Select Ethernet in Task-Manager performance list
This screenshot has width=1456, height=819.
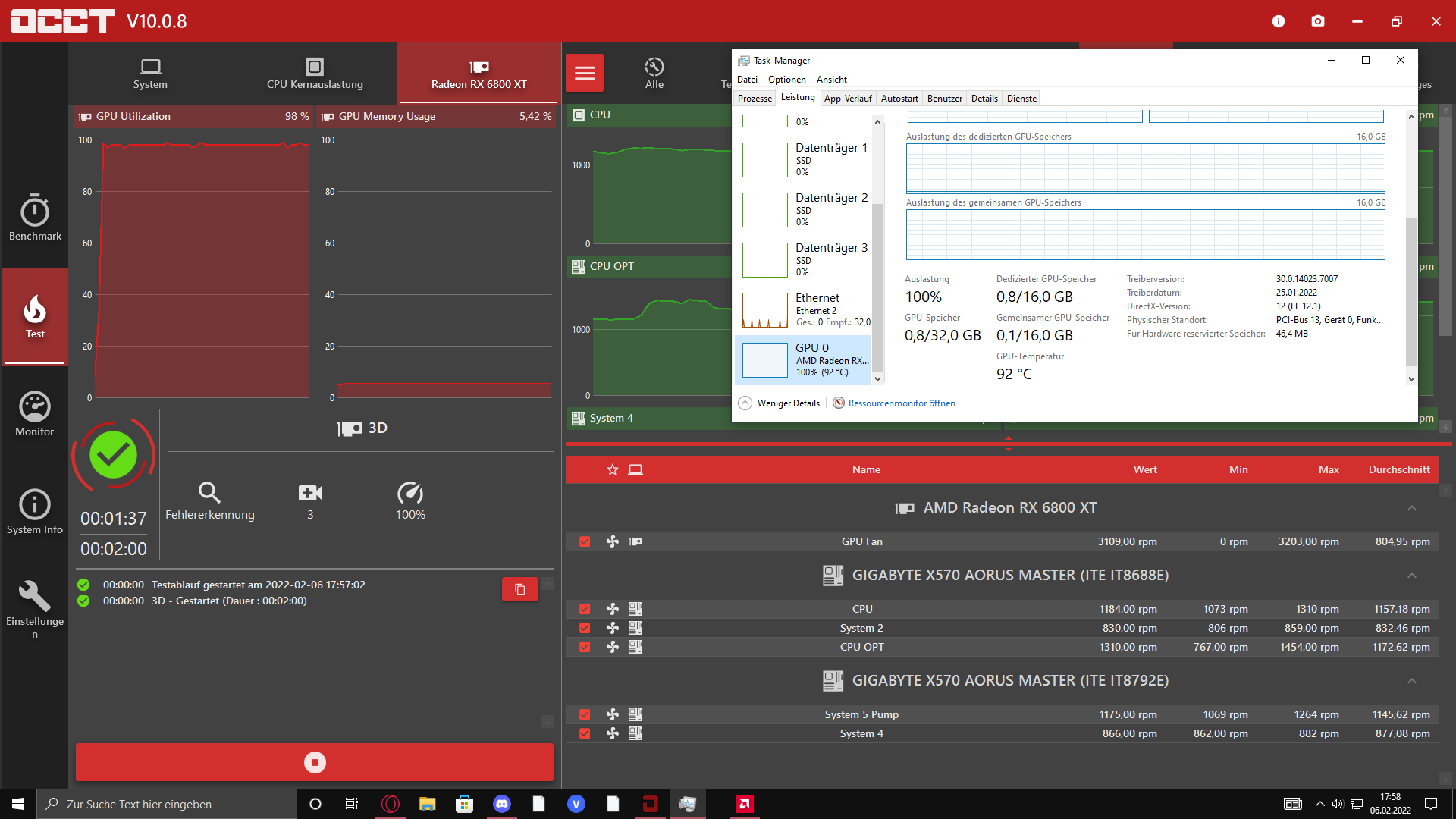(x=804, y=309)
